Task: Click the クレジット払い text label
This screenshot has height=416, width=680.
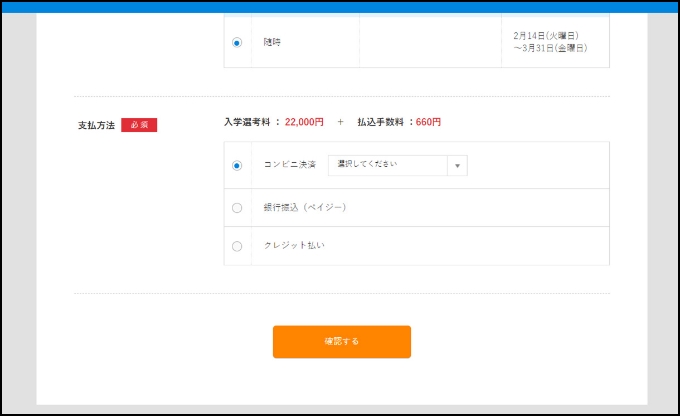Action: pos(294,245)
